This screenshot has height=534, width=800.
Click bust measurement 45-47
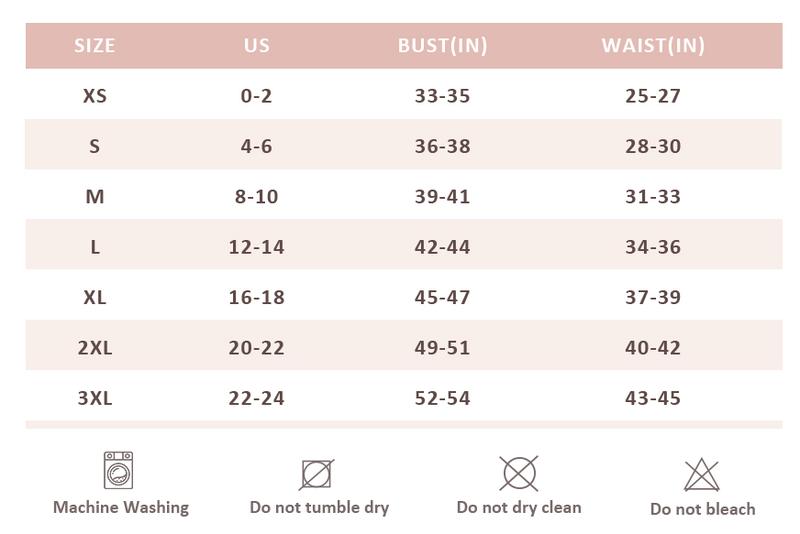[442, 297]
